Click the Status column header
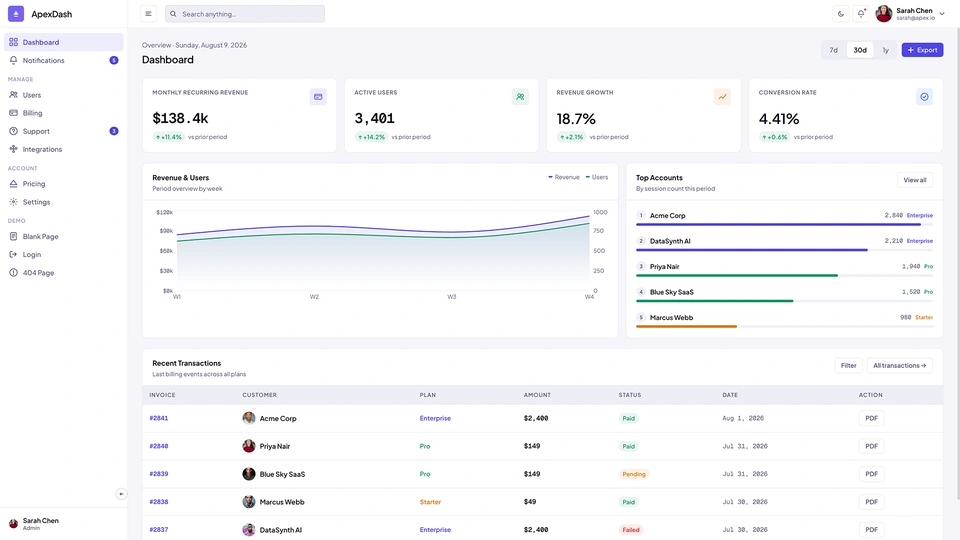Screen dimensions: 960x540 point(630,395)
